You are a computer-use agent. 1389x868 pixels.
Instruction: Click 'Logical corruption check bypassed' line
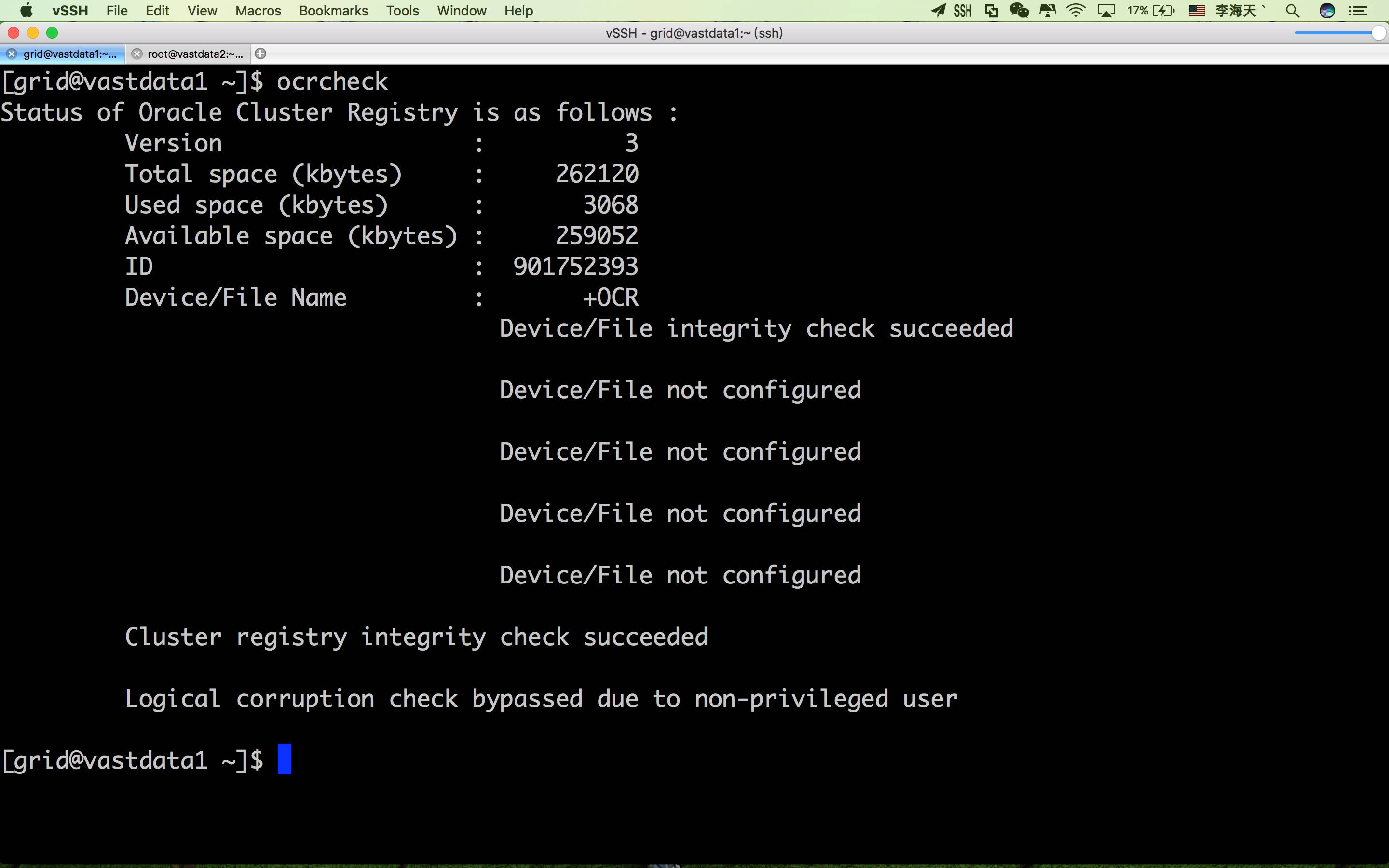[x=541, y=699]
